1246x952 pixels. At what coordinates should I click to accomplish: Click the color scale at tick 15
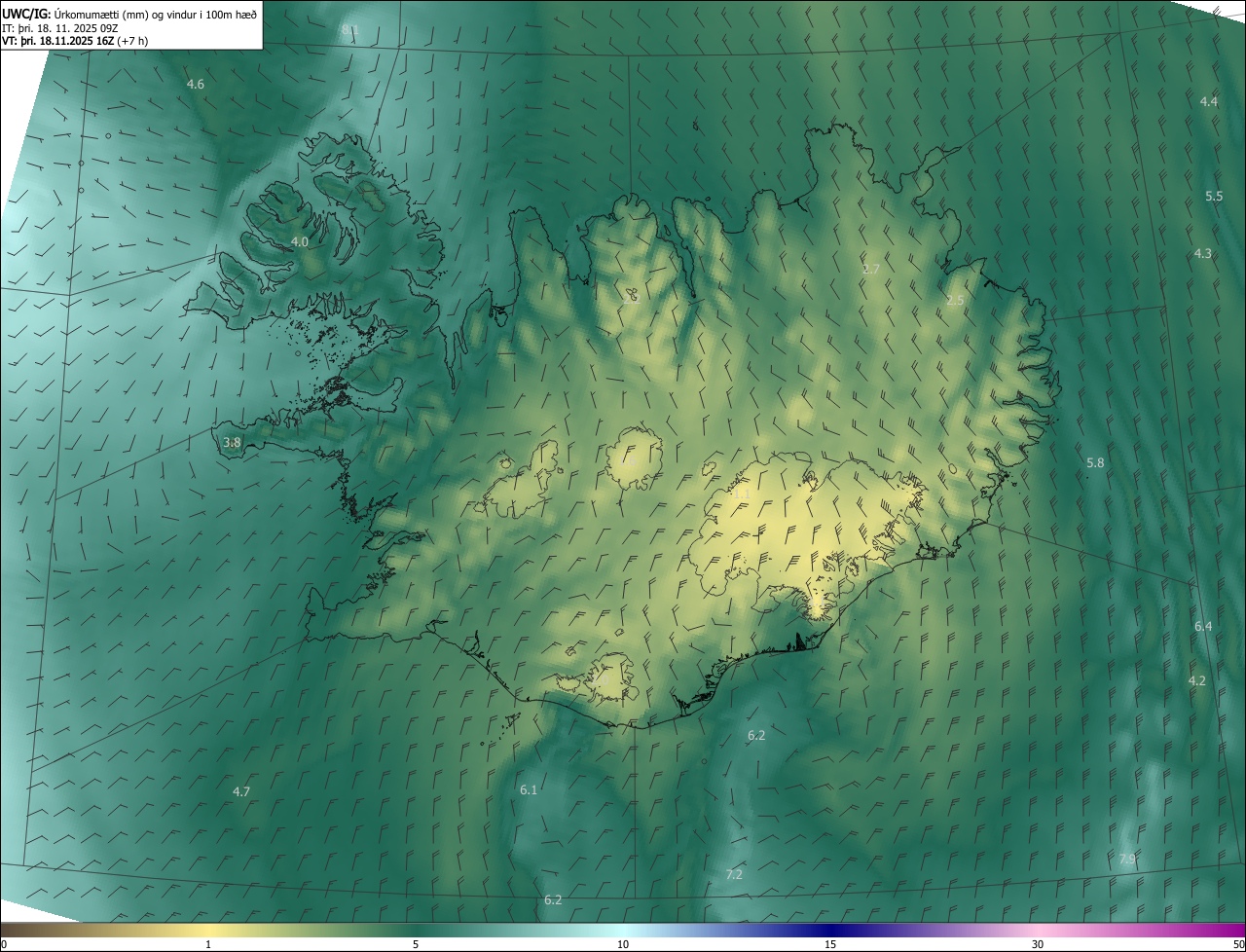830,945
